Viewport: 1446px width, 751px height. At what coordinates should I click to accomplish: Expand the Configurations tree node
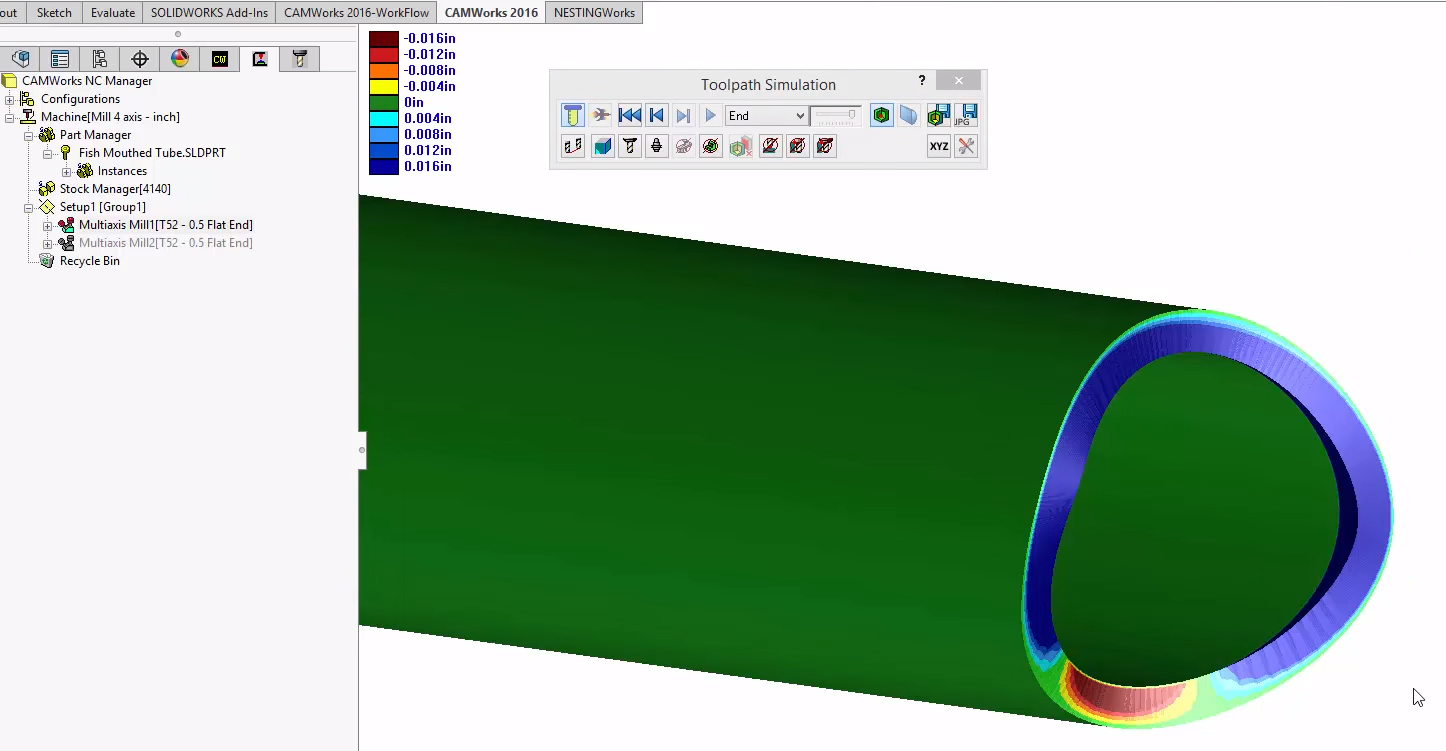click(10, 99)
